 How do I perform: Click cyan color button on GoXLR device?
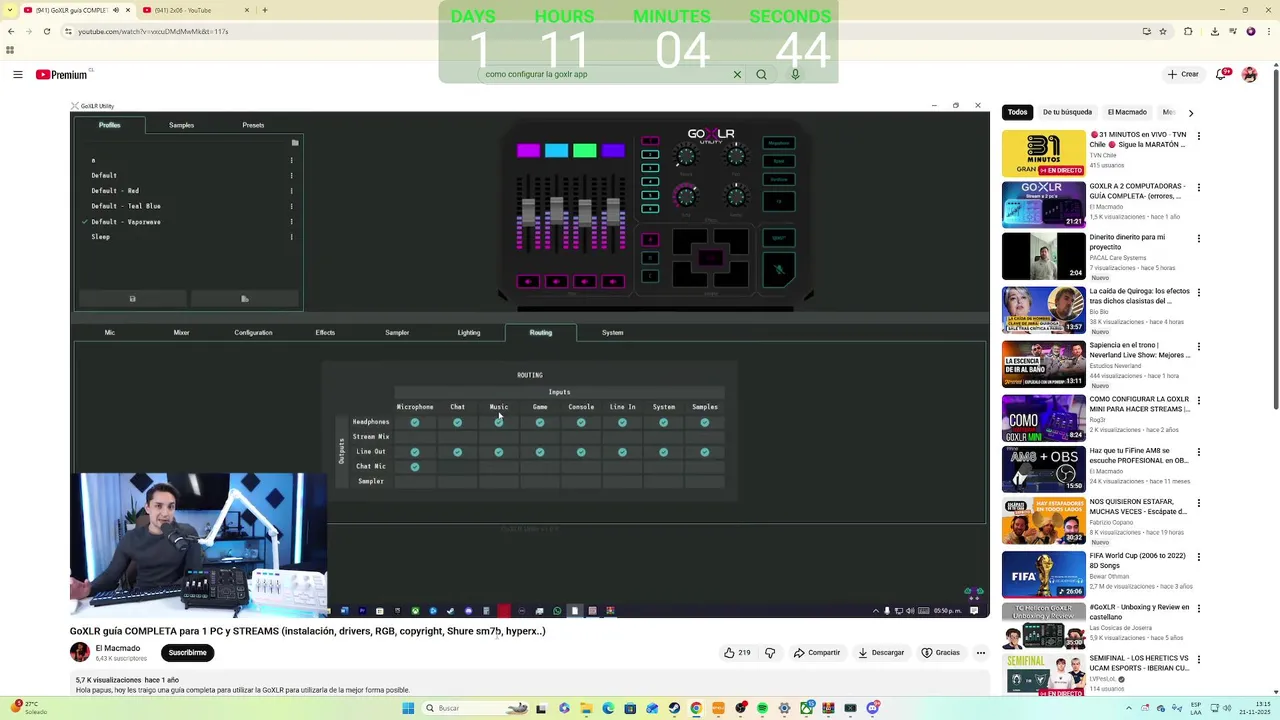(557, 151)
